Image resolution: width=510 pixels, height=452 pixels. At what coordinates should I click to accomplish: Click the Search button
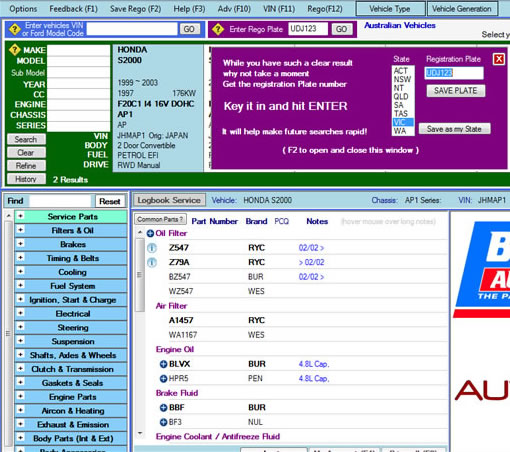[x=26, y=139]
